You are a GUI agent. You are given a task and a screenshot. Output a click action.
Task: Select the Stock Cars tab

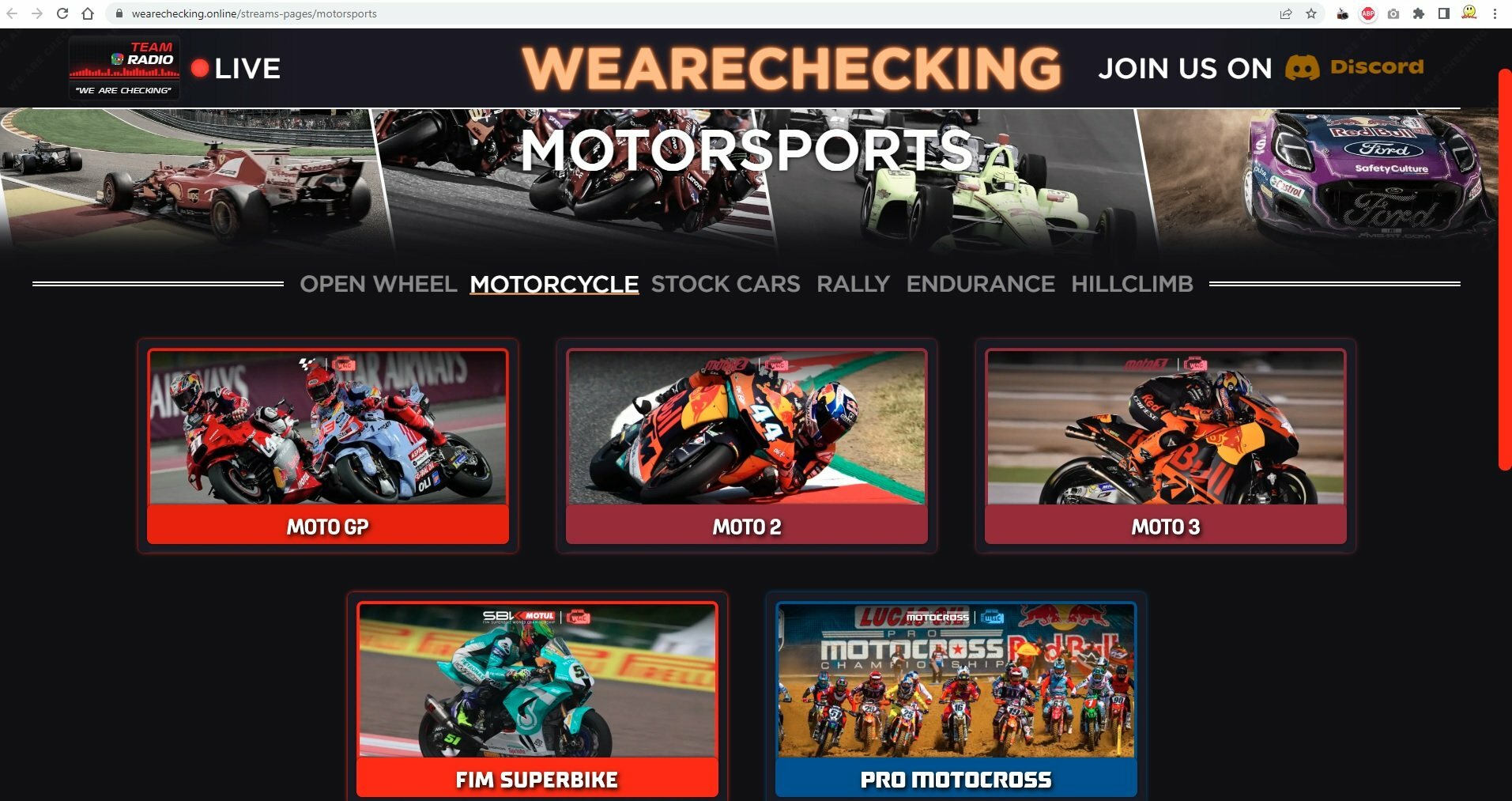pyautogui.click(x=726, y=284)
